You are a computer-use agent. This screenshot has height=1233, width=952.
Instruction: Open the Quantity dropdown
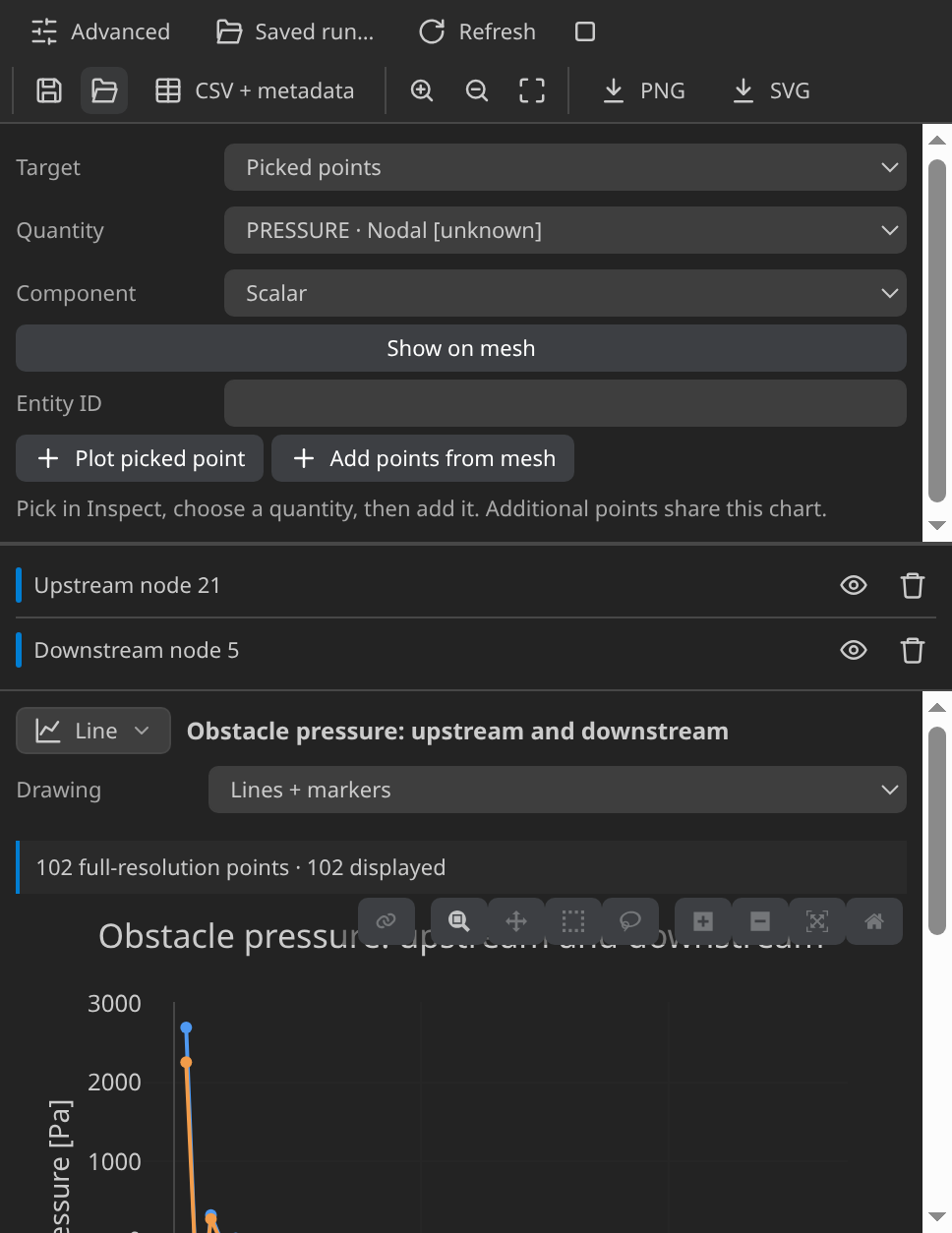point(565,230)
